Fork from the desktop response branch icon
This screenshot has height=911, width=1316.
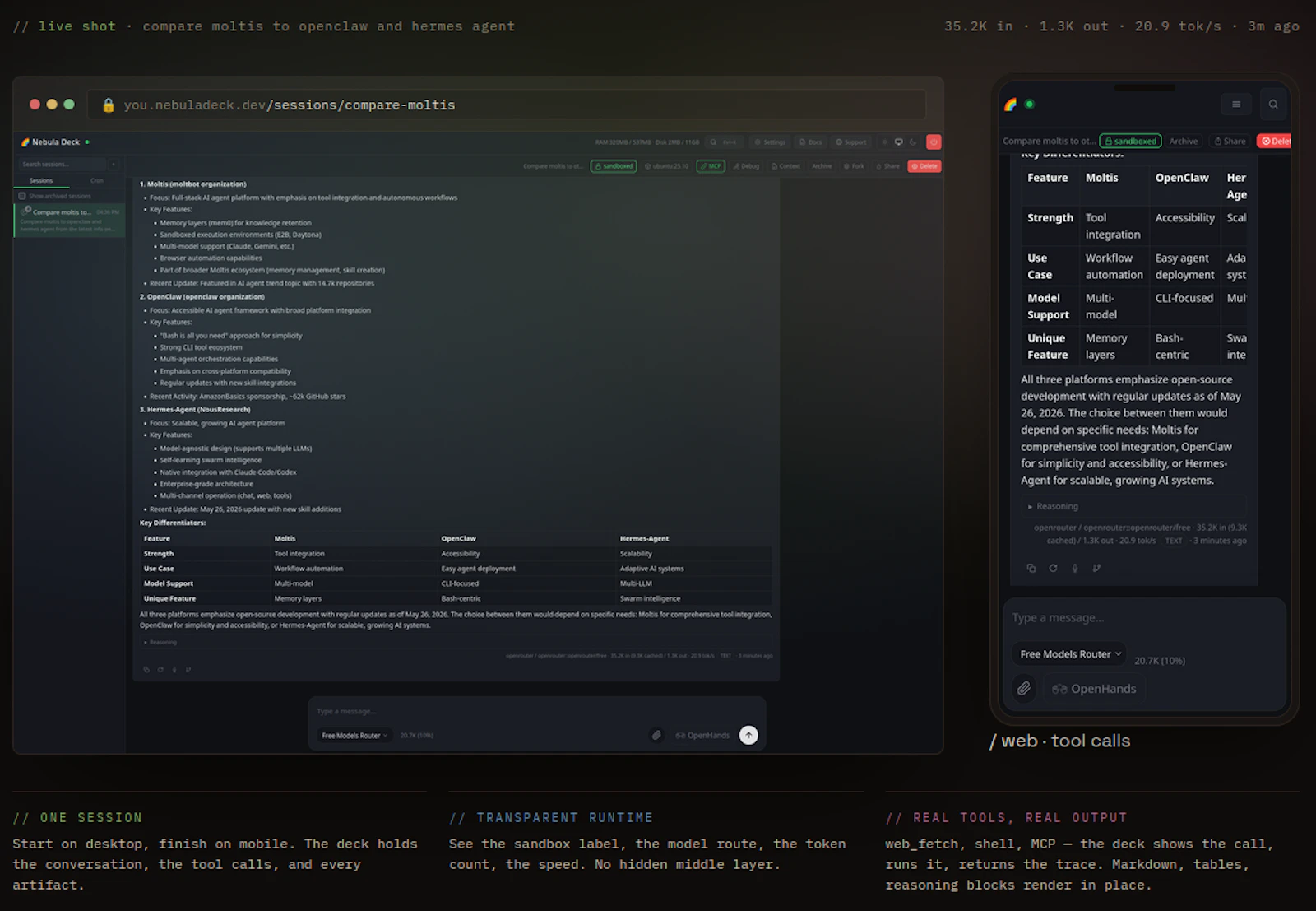188,670
